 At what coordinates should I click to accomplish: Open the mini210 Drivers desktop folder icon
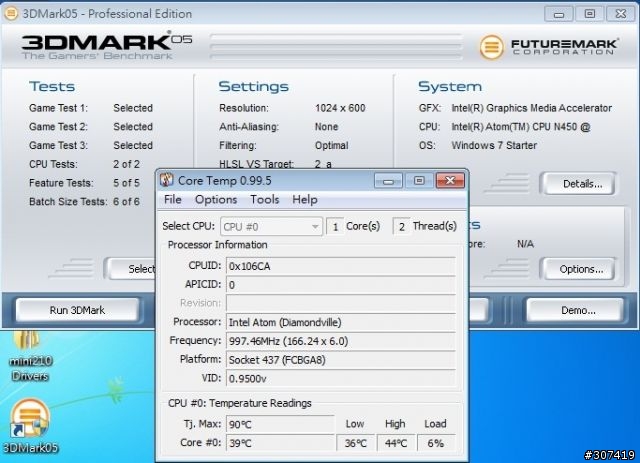(x=30, y=356)
